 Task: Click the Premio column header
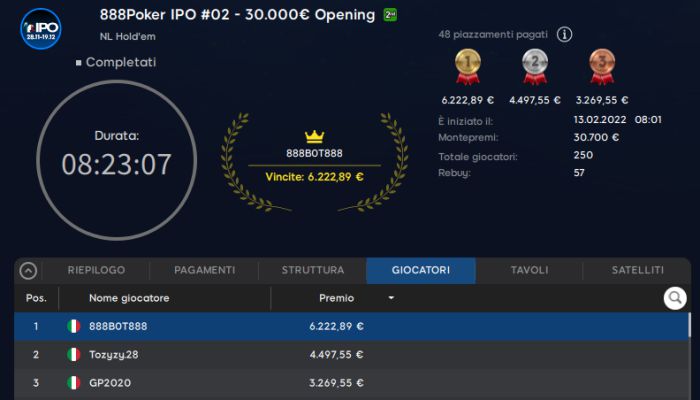[337, 298]
